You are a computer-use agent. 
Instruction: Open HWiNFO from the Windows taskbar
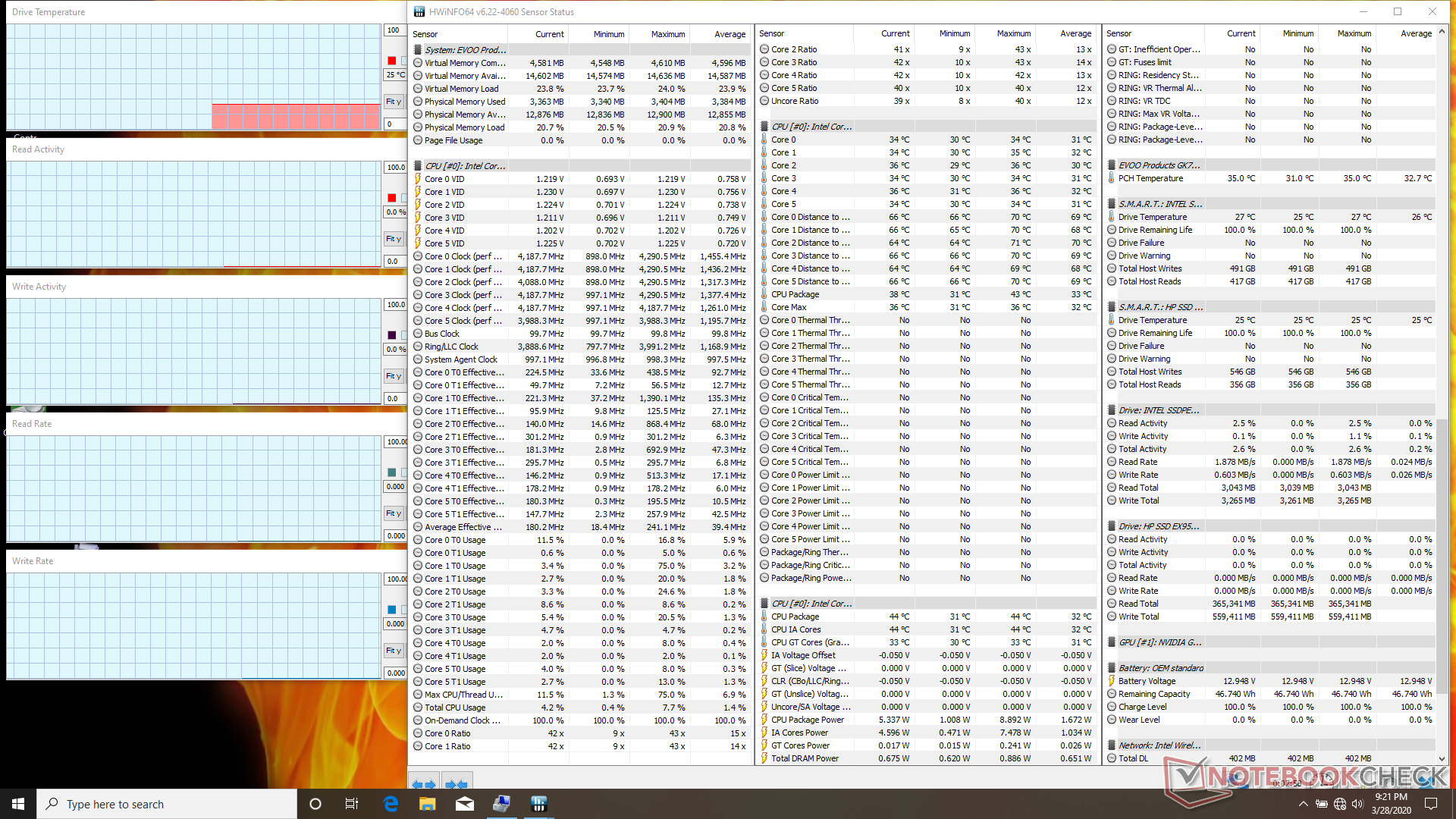[539, 804]
